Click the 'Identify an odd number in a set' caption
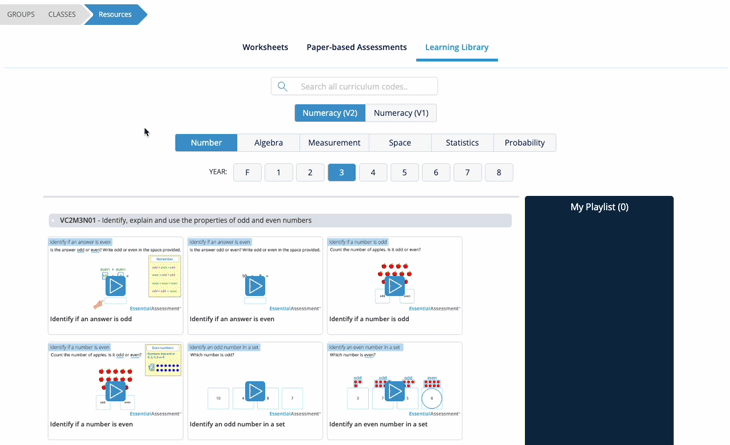 pos(237,424)
